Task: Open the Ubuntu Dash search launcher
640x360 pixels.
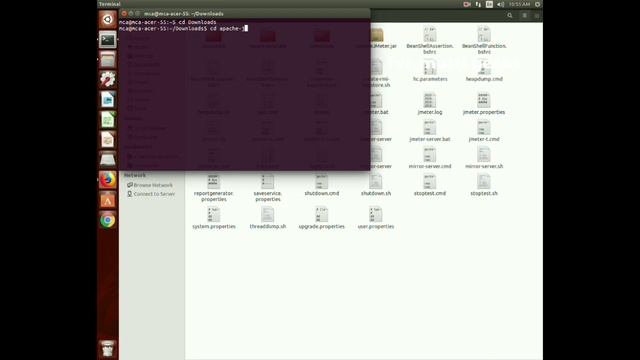Action: (x=108, y=20)
